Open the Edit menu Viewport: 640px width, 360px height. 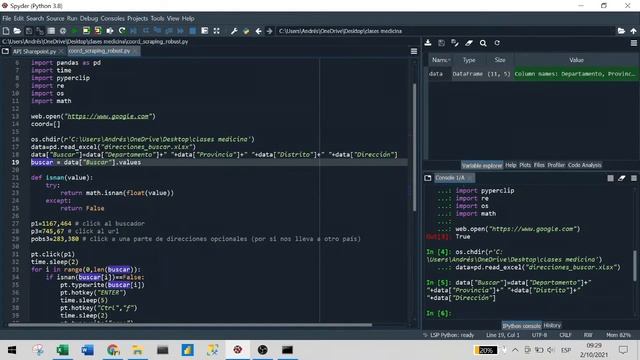[19, 18]
